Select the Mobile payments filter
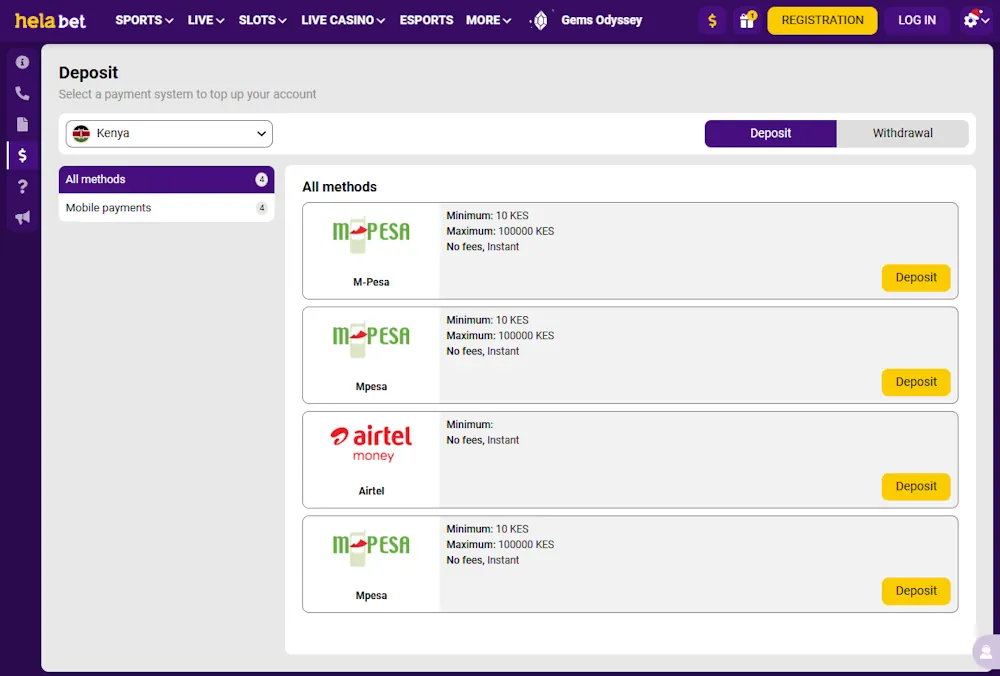Screen dimensions: 1000x676 (x=107, y=207)
